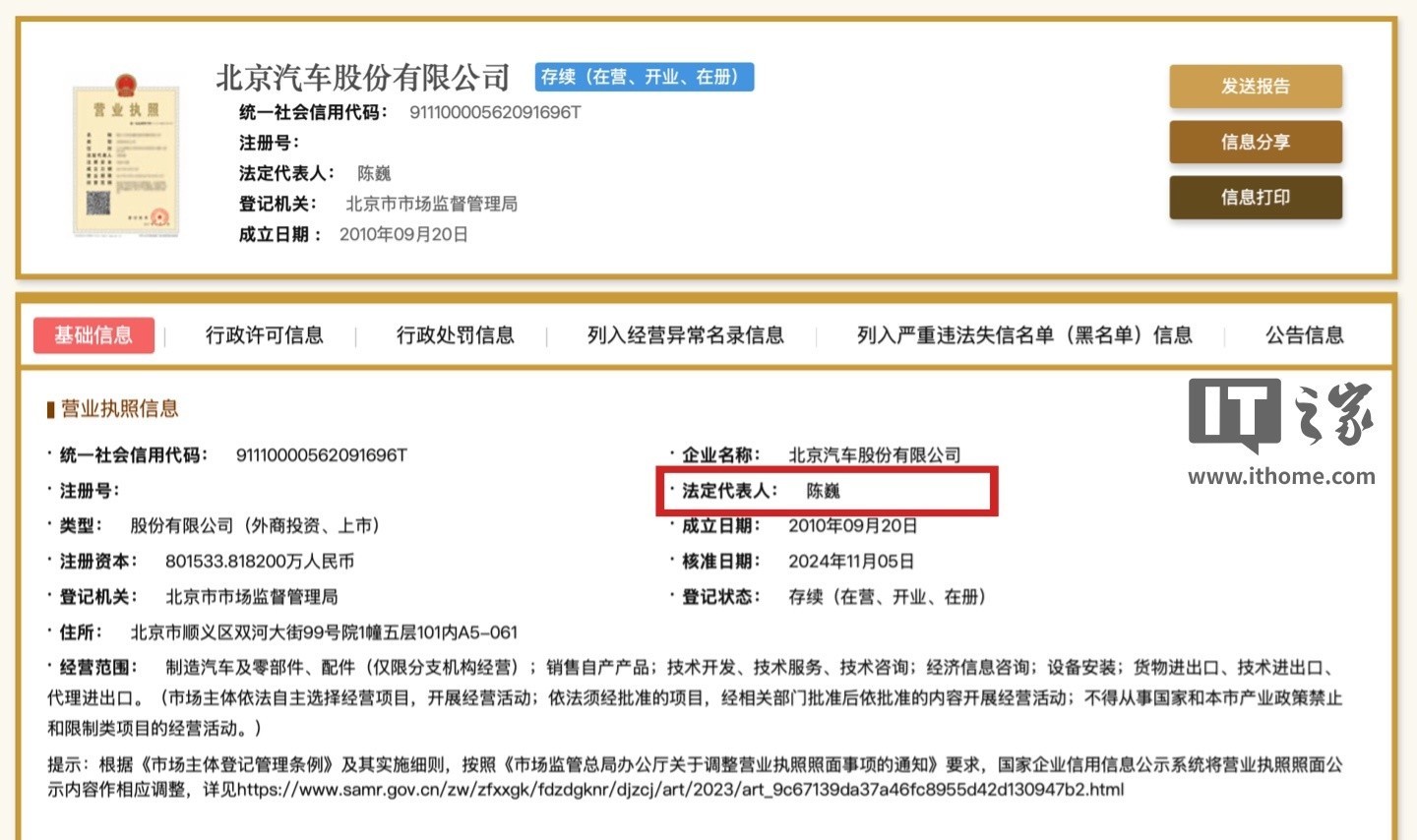Switch to the 行政许可信息 tab
Screen dimensions: 1417x840
(x=264, y=335)
